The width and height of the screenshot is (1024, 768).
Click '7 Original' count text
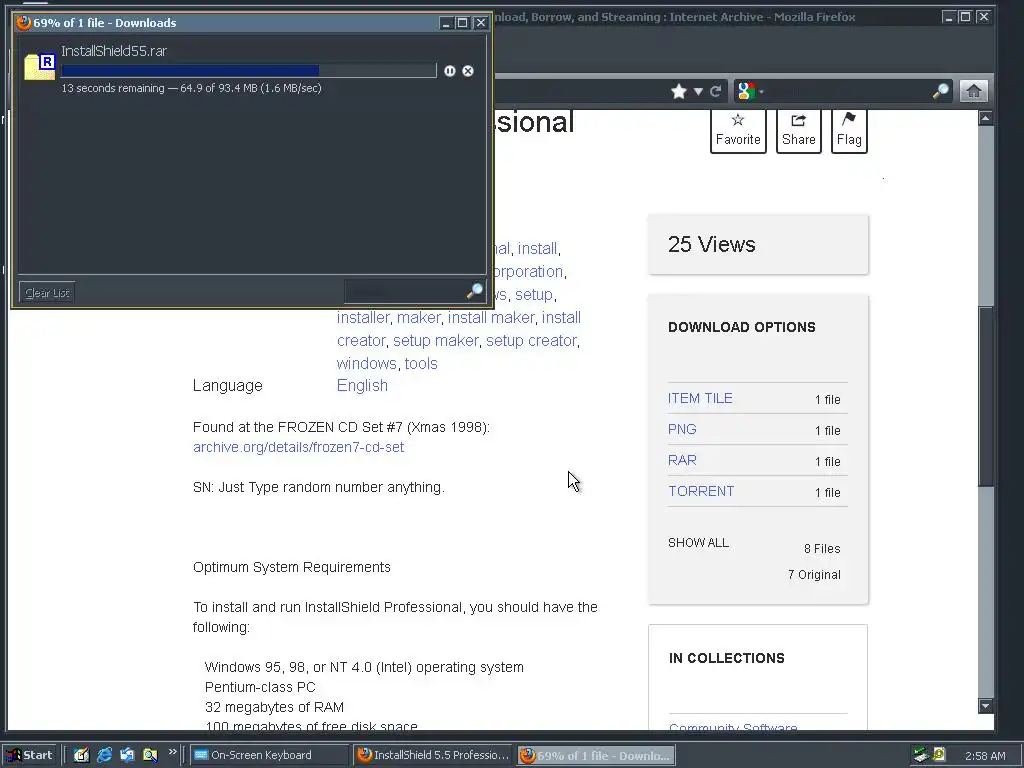click(814, 575)
